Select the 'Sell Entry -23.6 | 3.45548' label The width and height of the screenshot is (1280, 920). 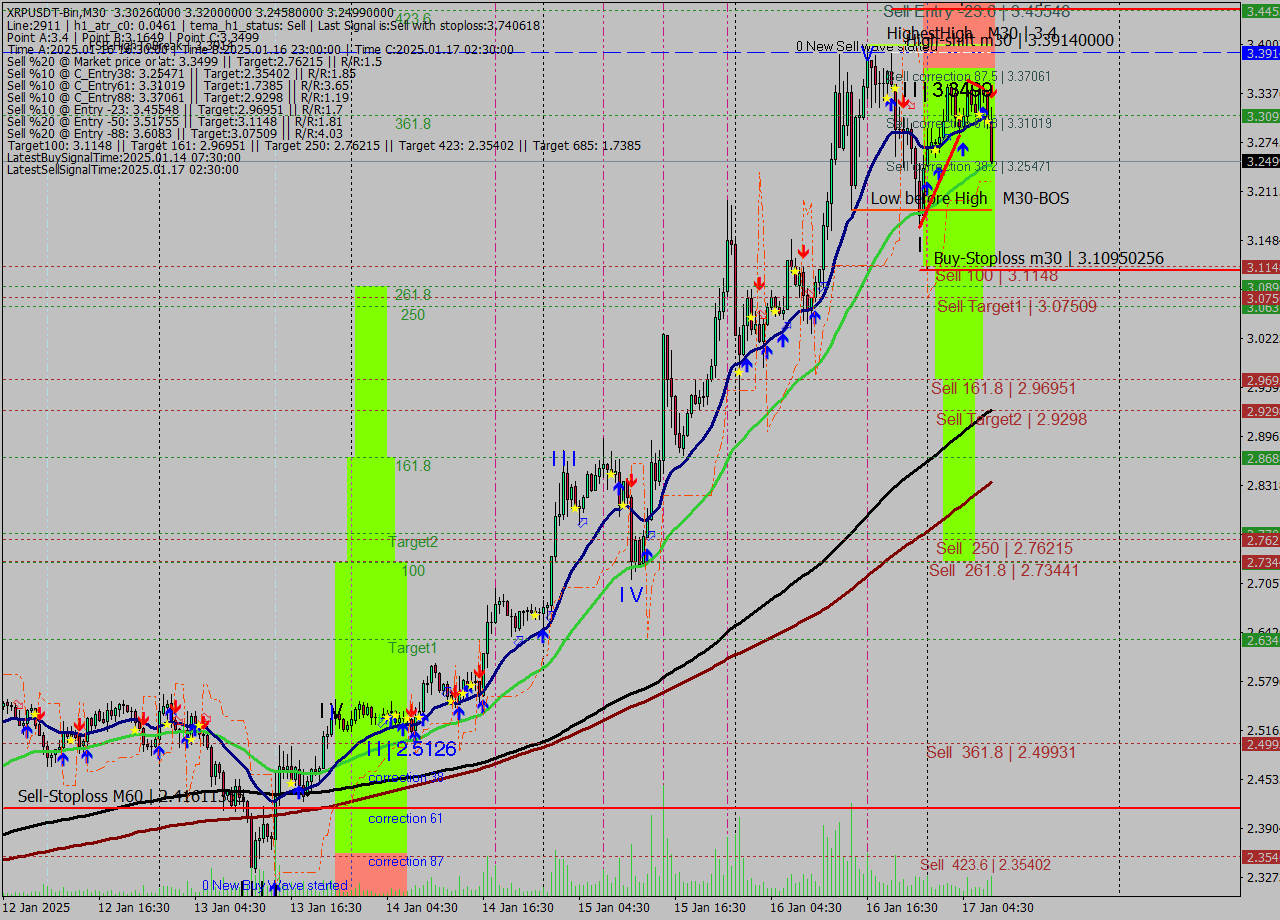tap(977, 11)
